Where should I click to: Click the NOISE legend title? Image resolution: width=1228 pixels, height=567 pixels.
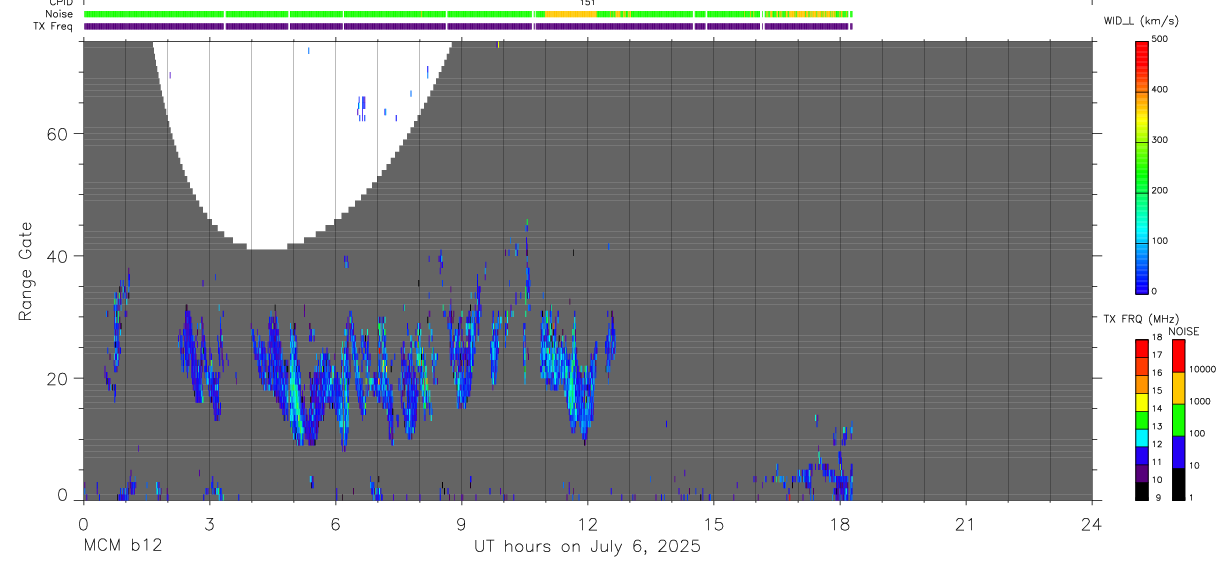tap(1183, 331)
